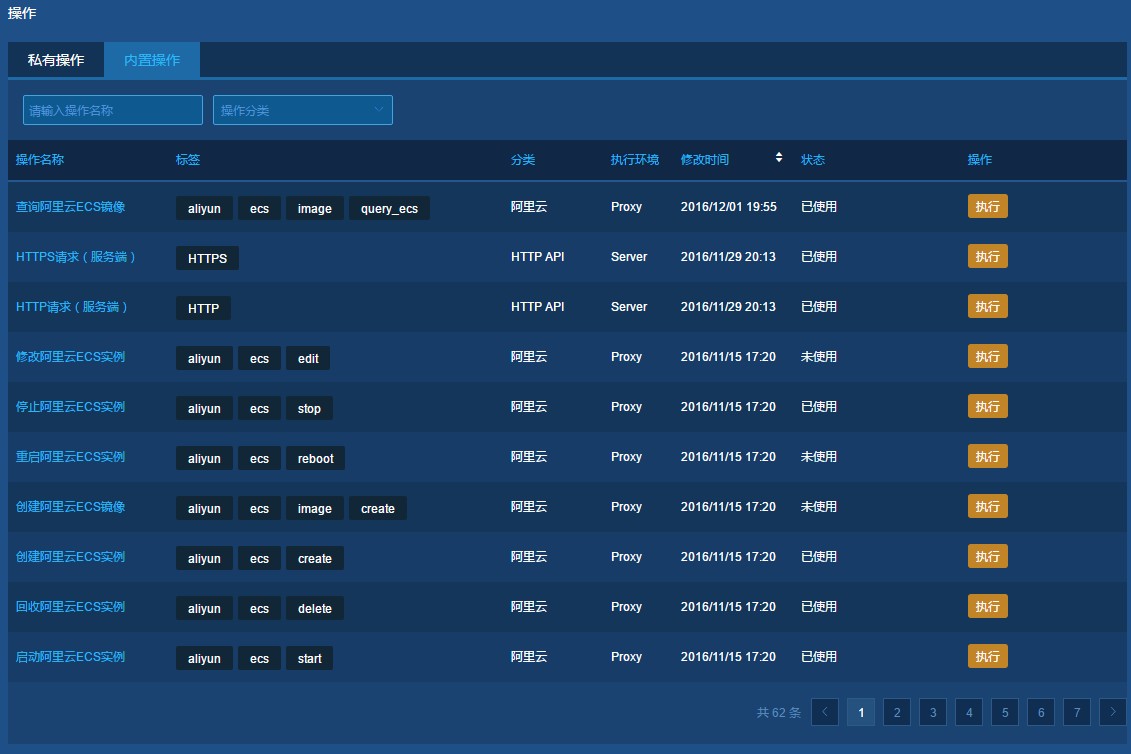Select the 内置操作 tab
Viewport: 1131px width, 754px height.
(152, 60)
